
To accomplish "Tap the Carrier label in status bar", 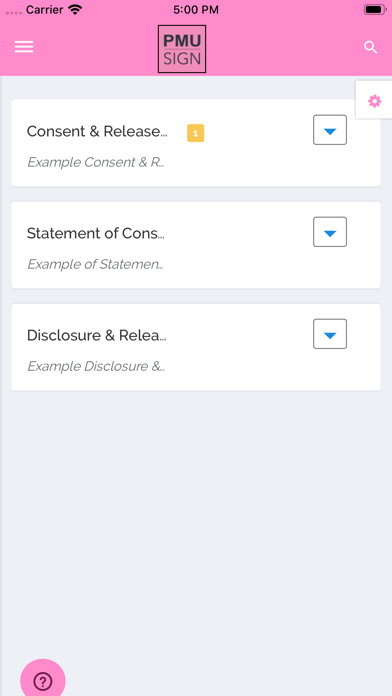I will [x=44, y=10].
